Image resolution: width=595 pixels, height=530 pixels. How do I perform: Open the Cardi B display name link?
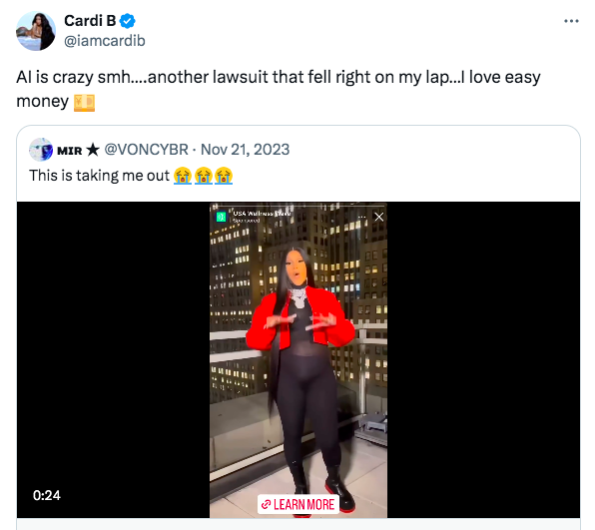click(90, 21)
